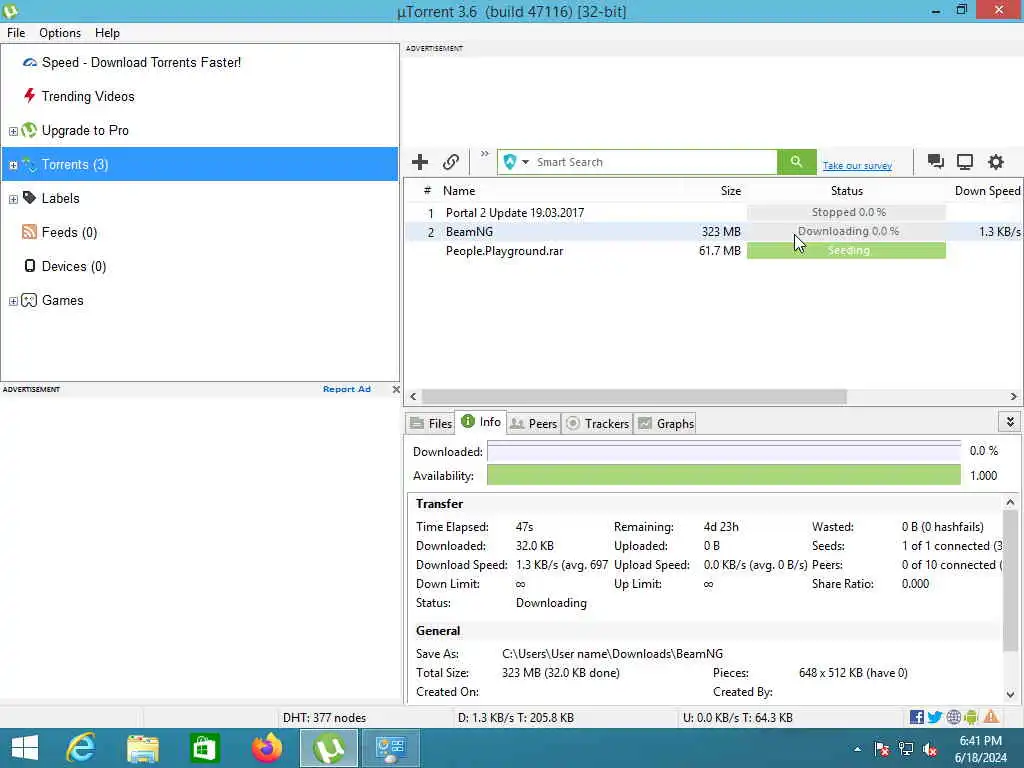The image size is (1024, 768).
Task: Click the Windows Start button
Action: (x=24, y=748)
